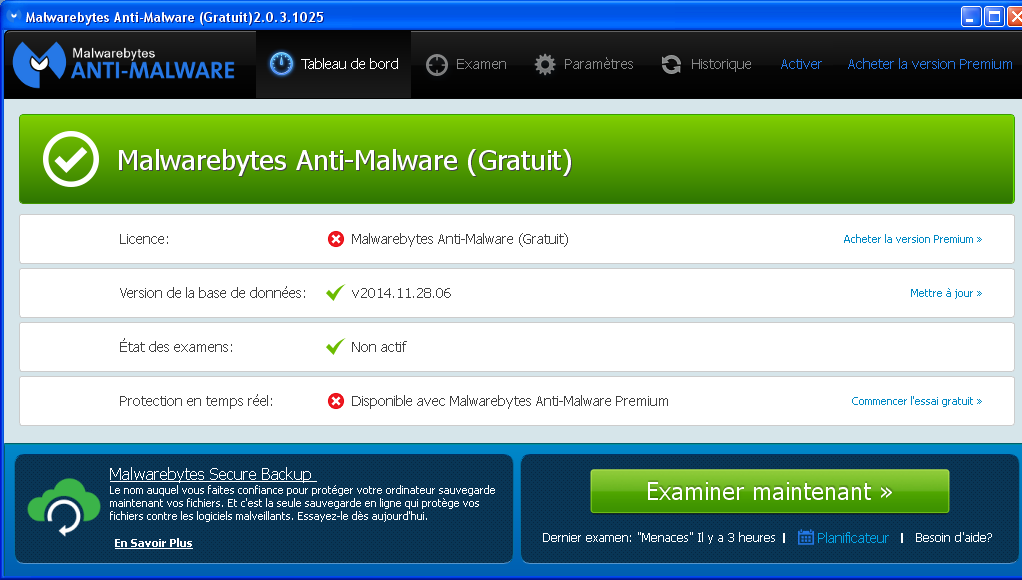Click the Planificateur calendar icon
Image resolution: width=1022 pixels, height=580 pixels.
(x=806, y=538)
